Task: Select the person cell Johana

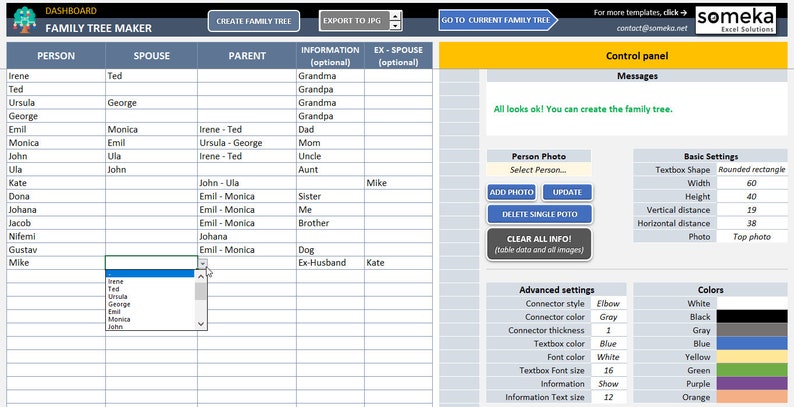Action: (x=56, y=210)
